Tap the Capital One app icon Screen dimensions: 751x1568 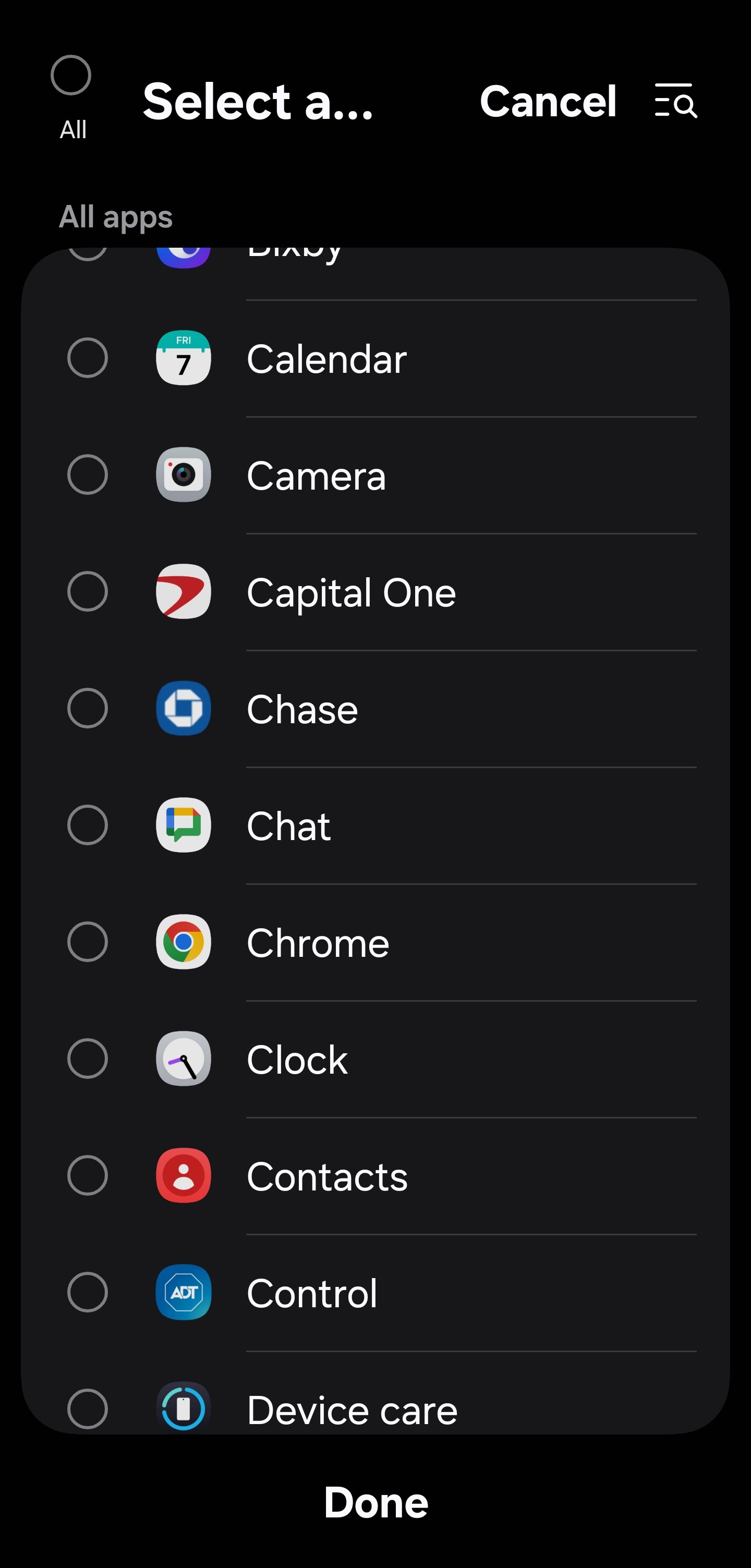click(x=183, y=592)
